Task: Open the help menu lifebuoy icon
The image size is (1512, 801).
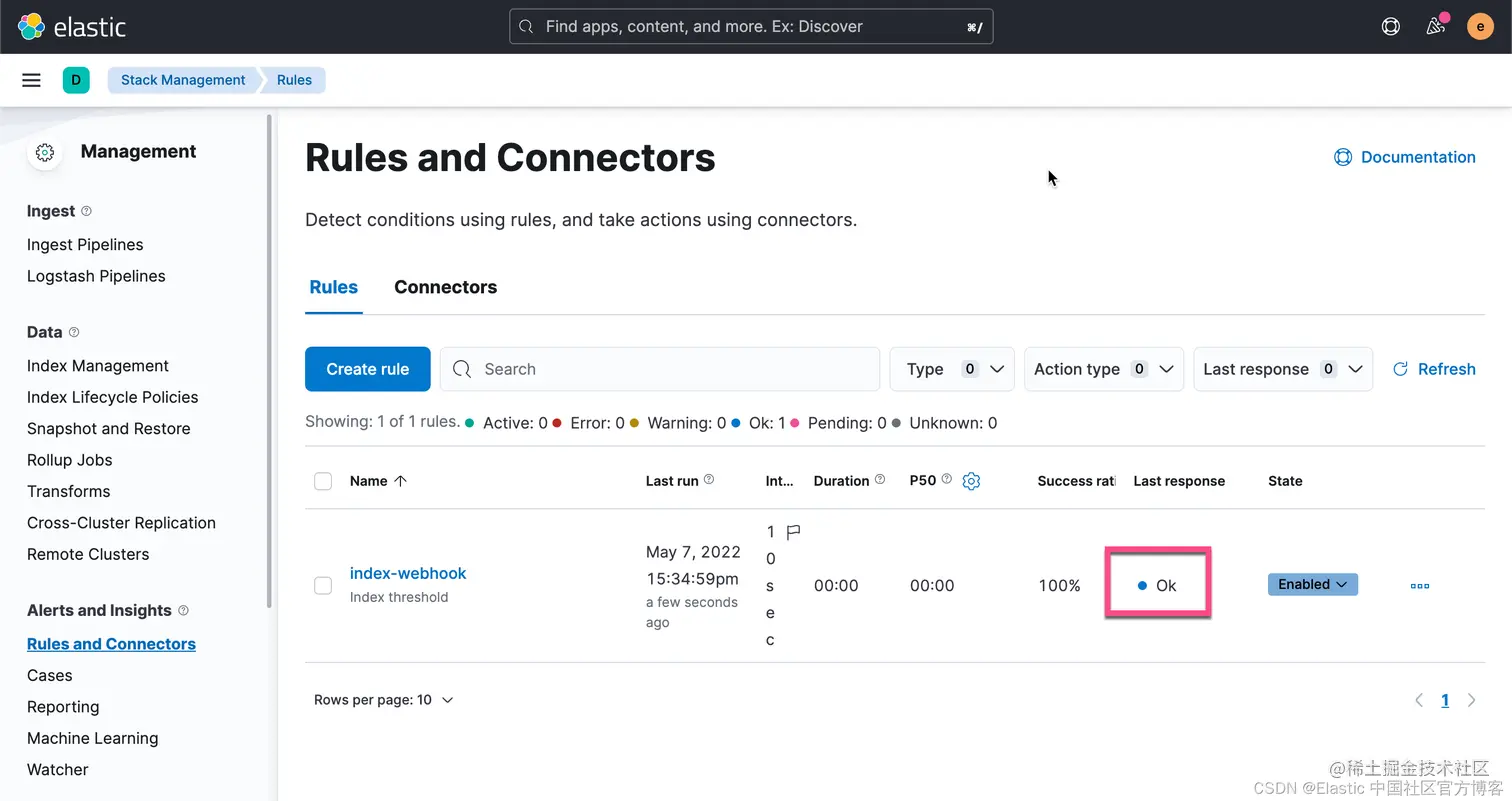Action: click(x=1390, y=27)
